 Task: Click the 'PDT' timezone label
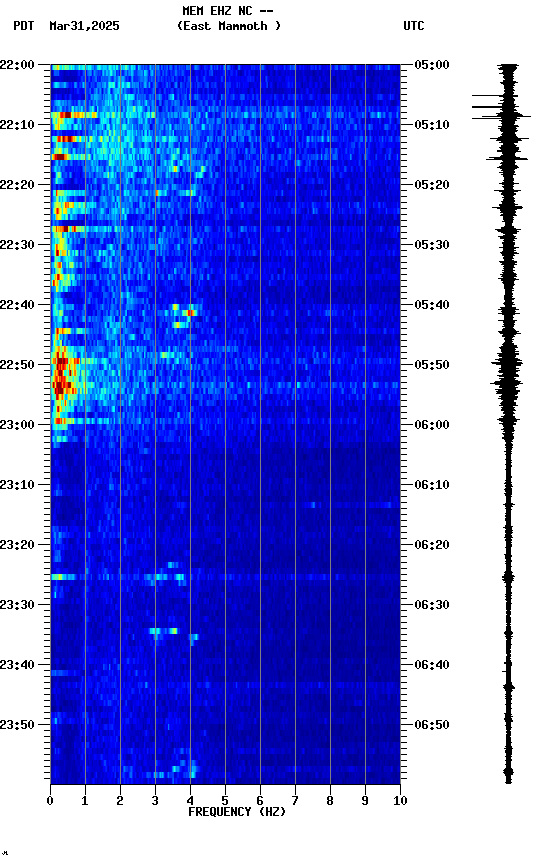coord(24,26)
